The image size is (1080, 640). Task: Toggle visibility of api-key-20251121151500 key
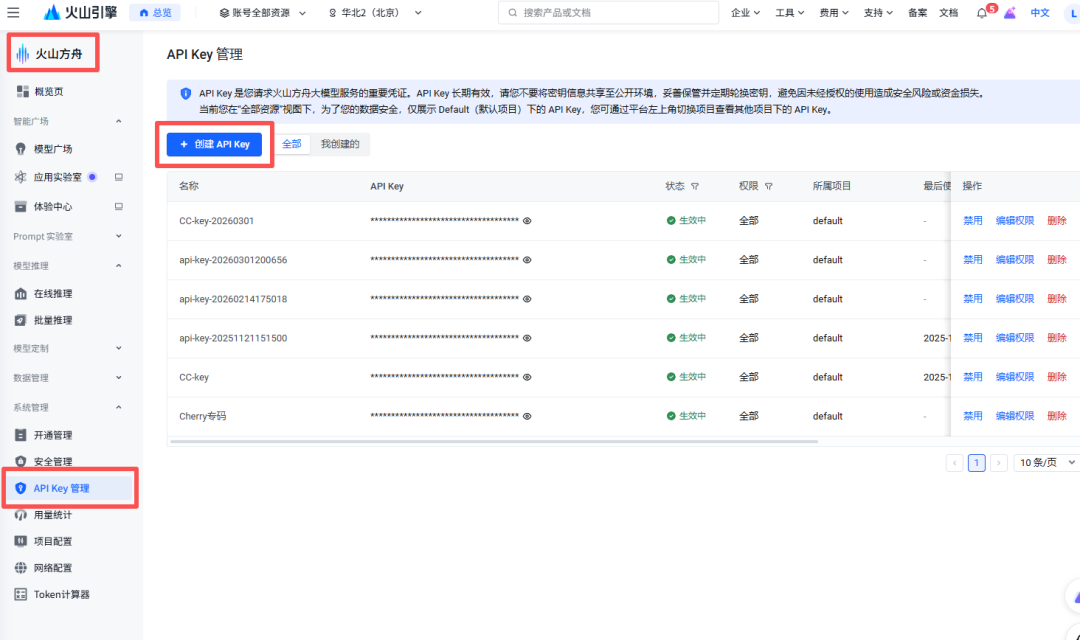point(527,338)
